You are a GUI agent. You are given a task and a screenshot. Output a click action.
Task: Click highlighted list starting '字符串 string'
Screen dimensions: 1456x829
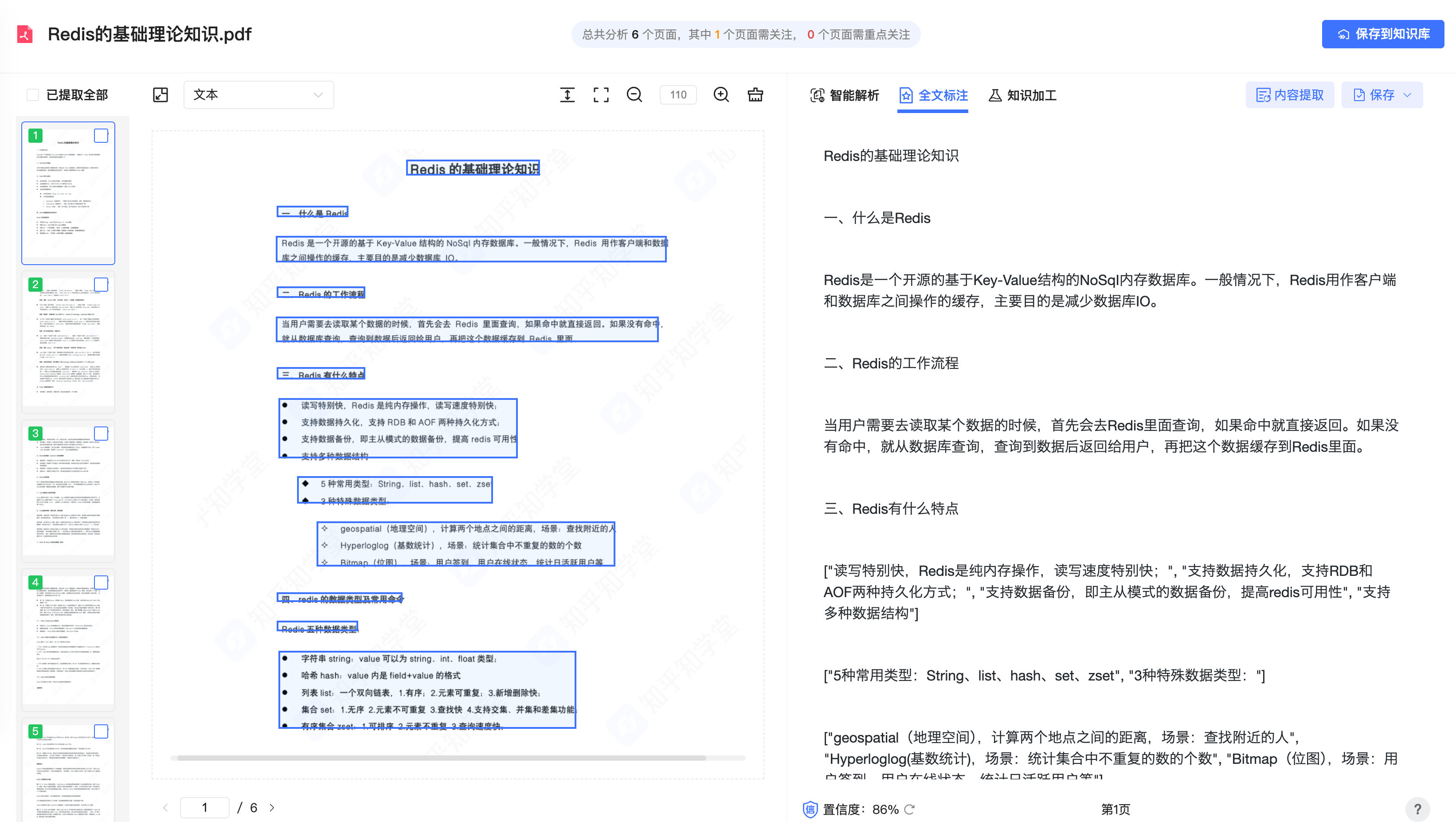pos(427,689)
